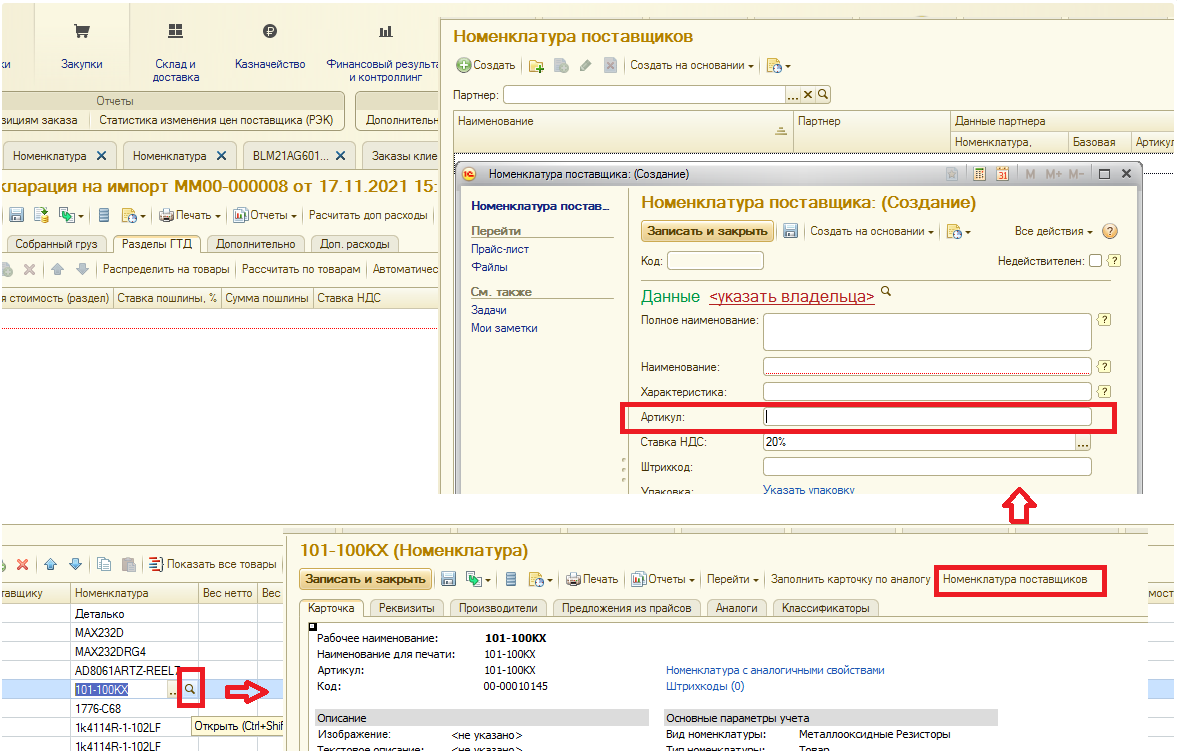Viewport: 1177px width, 753px height.
Task: Expand Создать на основании in supplier list toolbar
Action: [692, 66]
